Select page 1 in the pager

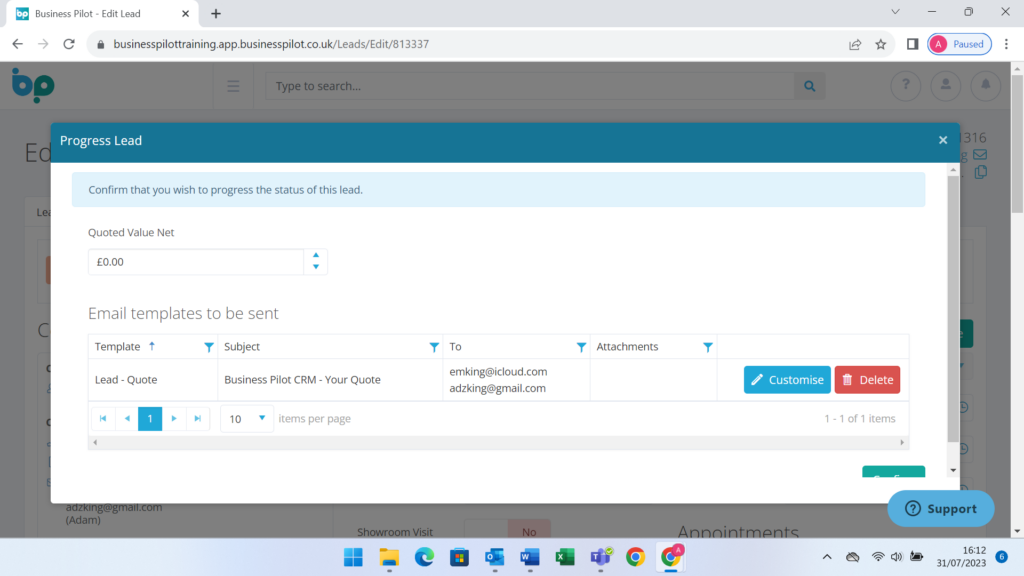tap(150, 418)
